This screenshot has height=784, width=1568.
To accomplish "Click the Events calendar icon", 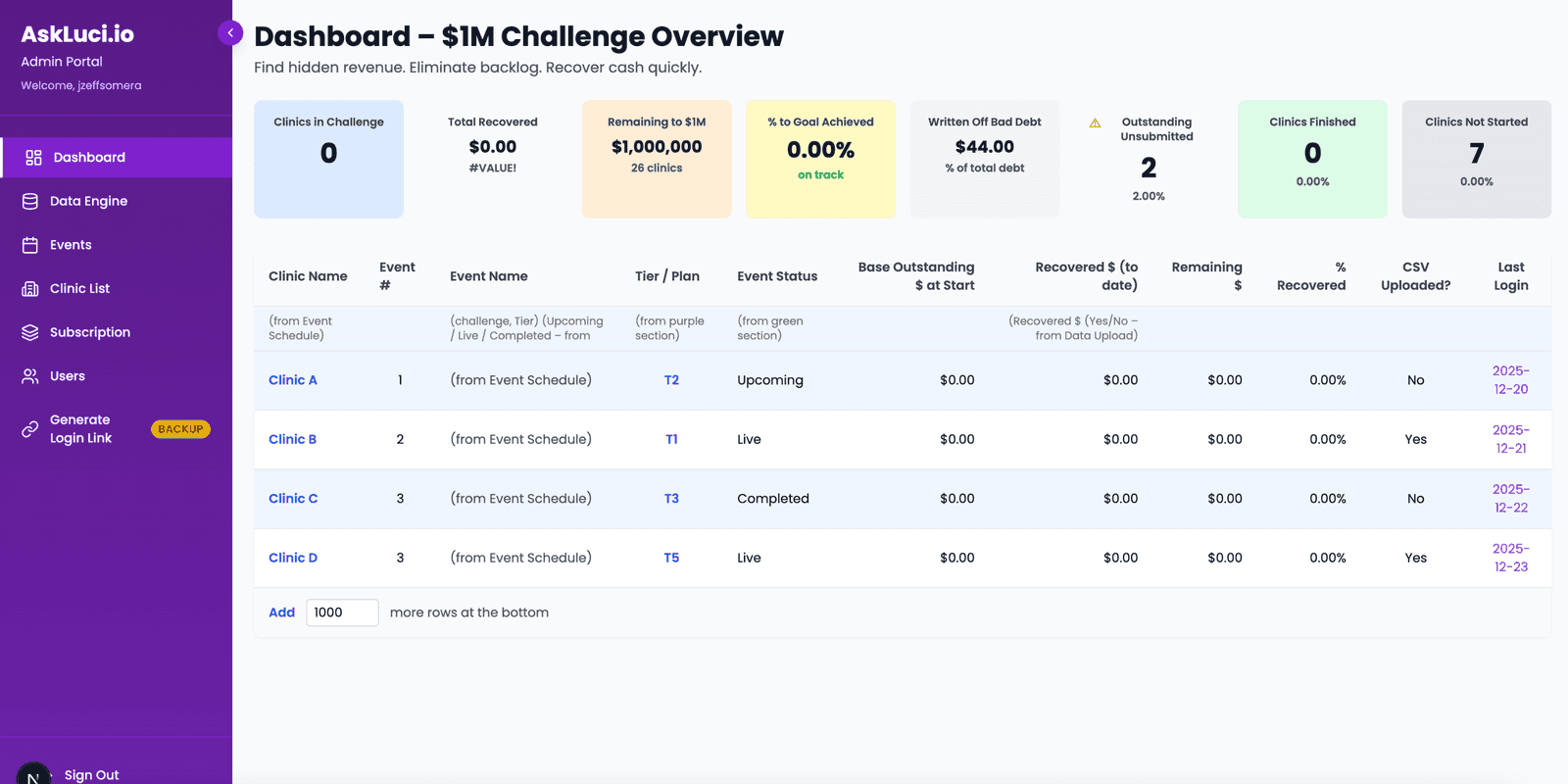I will pos(30,245).
